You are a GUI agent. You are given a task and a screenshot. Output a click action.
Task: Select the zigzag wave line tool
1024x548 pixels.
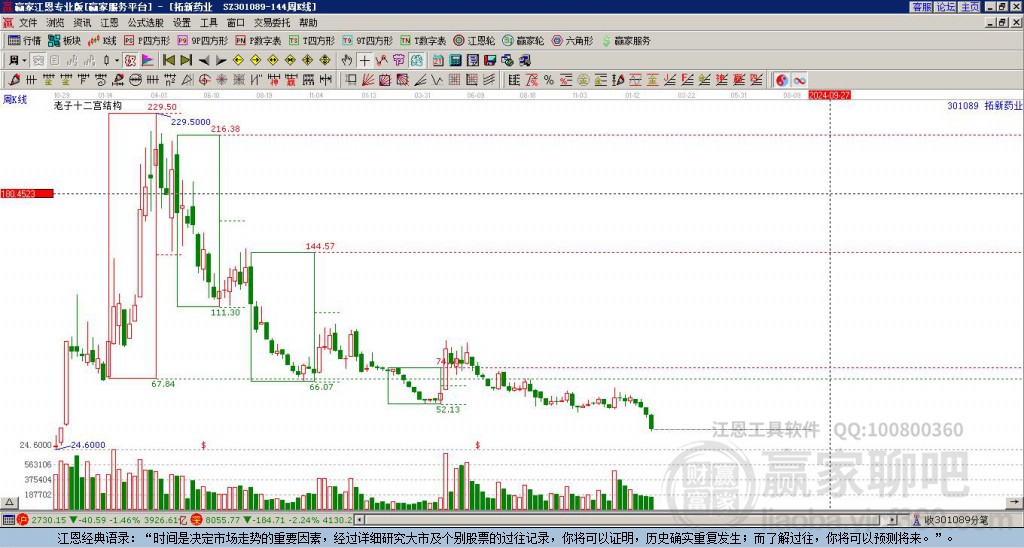tap(437, 80)
